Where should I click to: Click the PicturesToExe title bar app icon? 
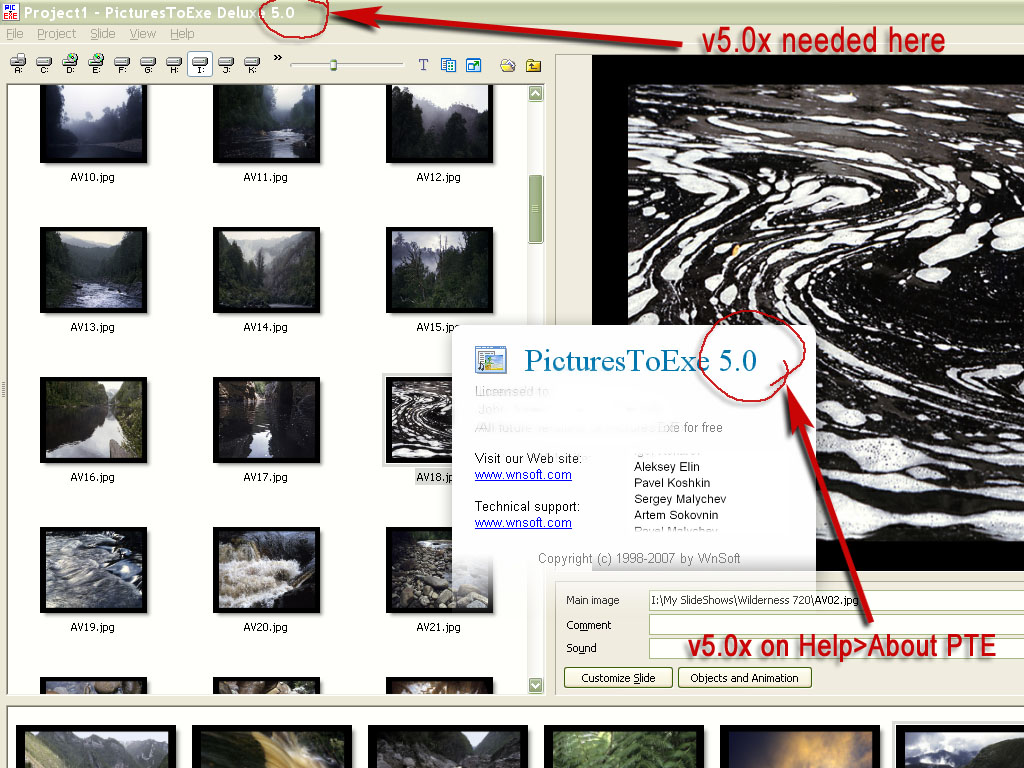[10, 11]
